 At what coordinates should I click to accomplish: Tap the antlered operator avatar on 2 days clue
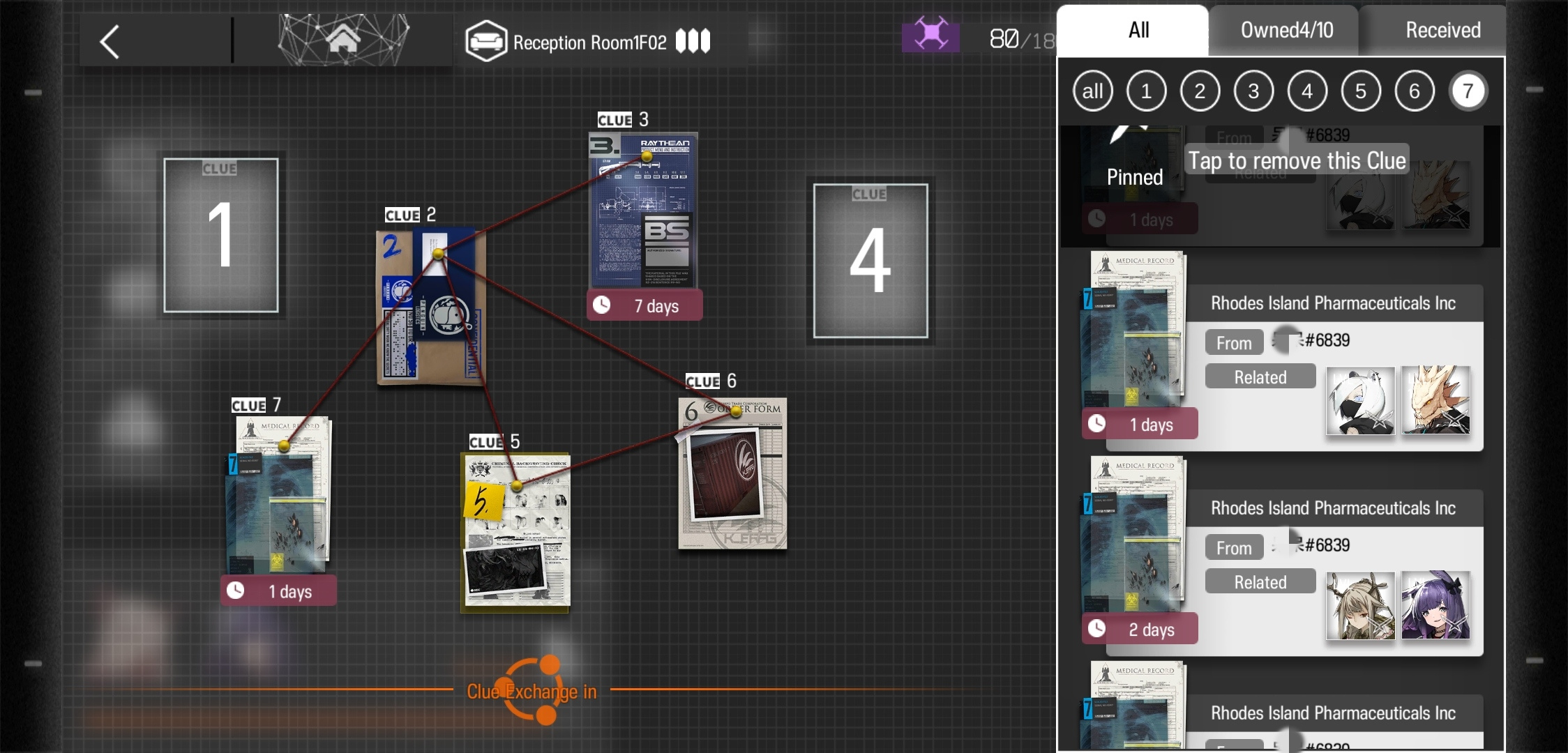coord(1360,606)
